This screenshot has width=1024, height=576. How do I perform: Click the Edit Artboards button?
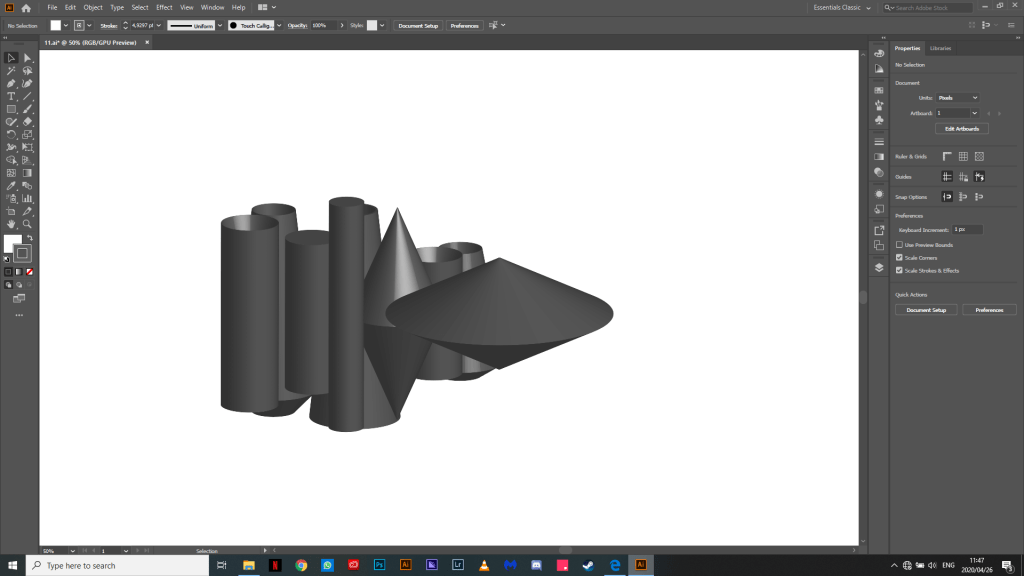coord(961,129)
